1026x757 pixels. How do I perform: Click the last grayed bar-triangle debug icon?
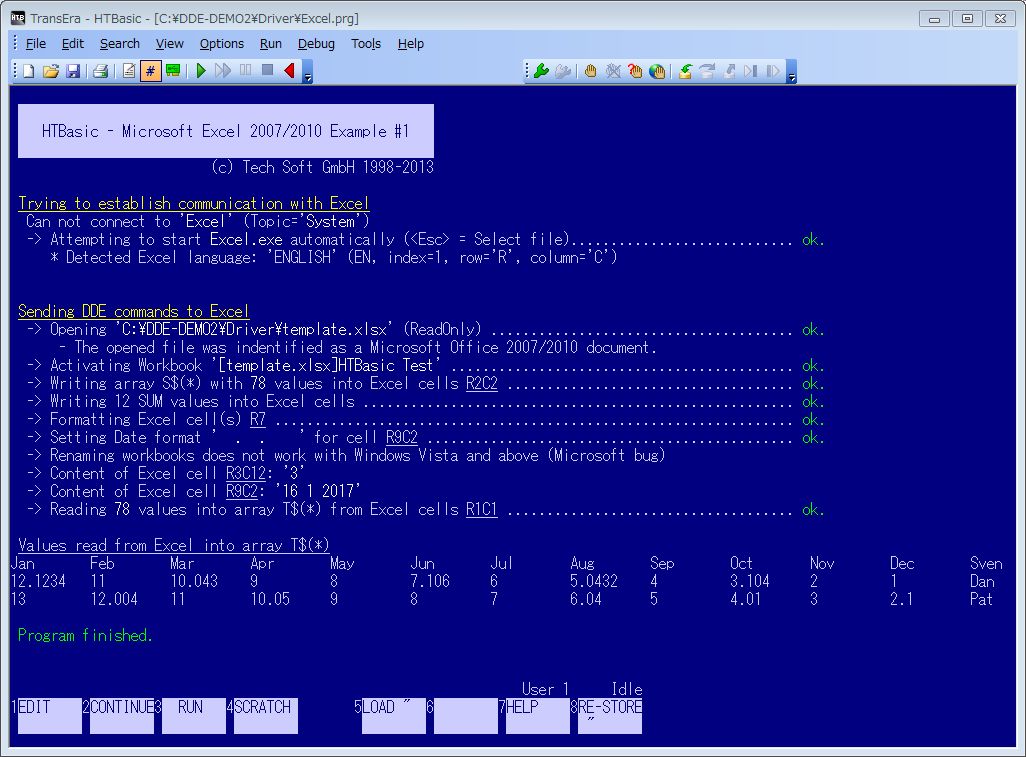[x=773, y=71]
